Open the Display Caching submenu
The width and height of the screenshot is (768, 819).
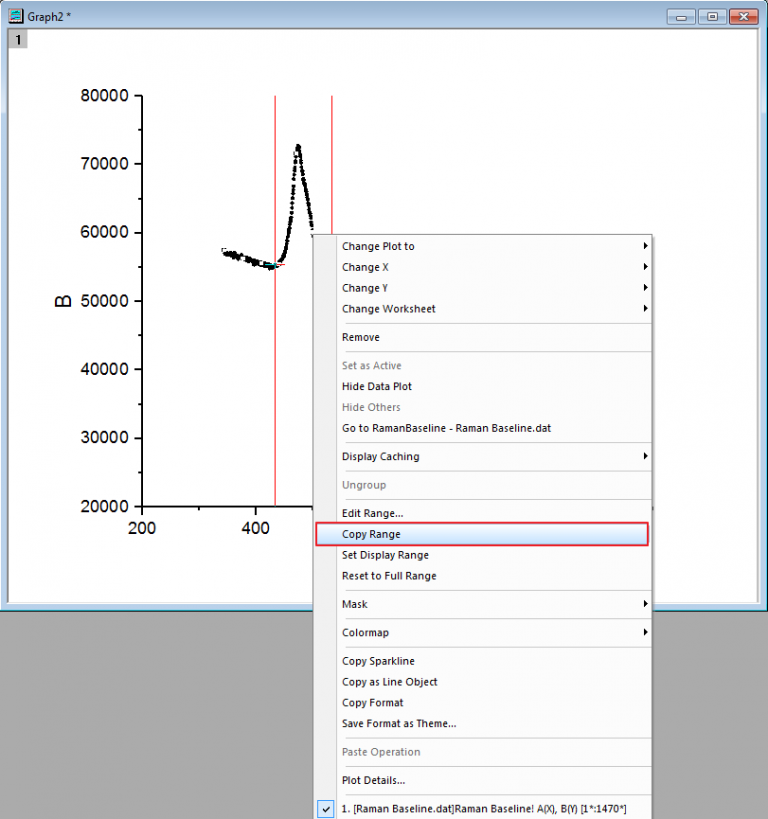pyautogui.click(x=483, y=456)
